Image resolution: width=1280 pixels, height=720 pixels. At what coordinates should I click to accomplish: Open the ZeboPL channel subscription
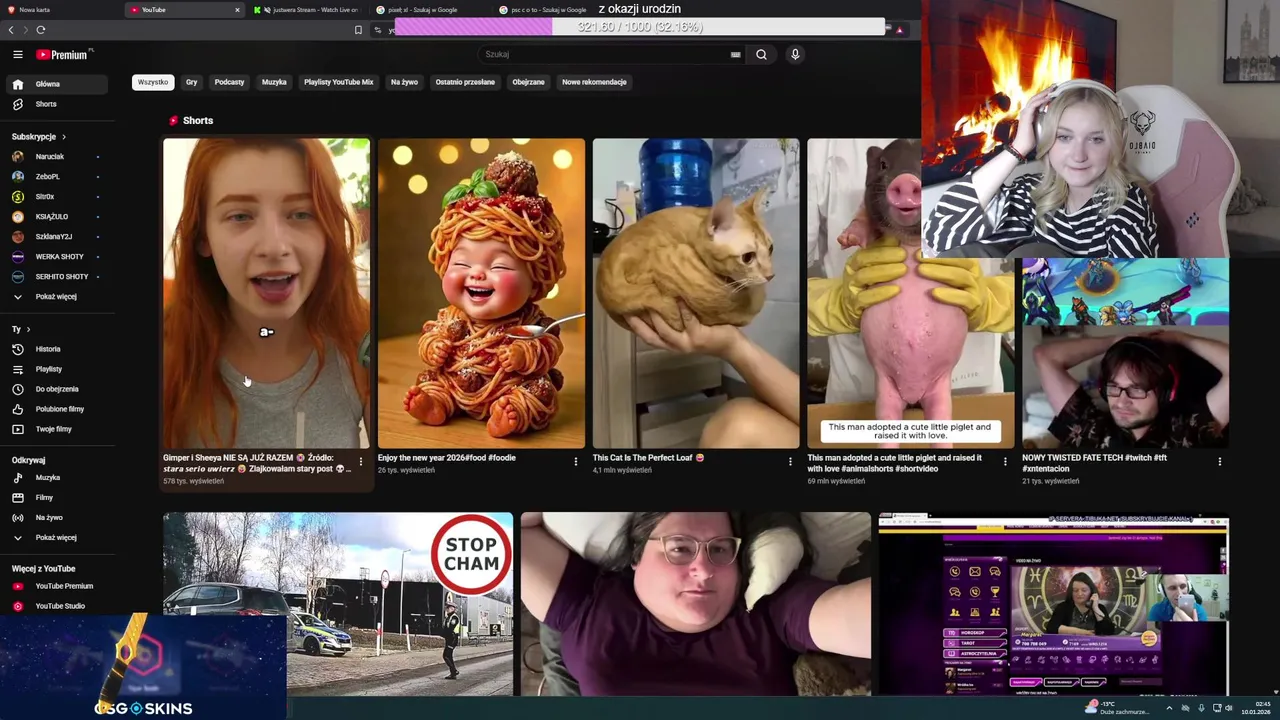[56, 177]
